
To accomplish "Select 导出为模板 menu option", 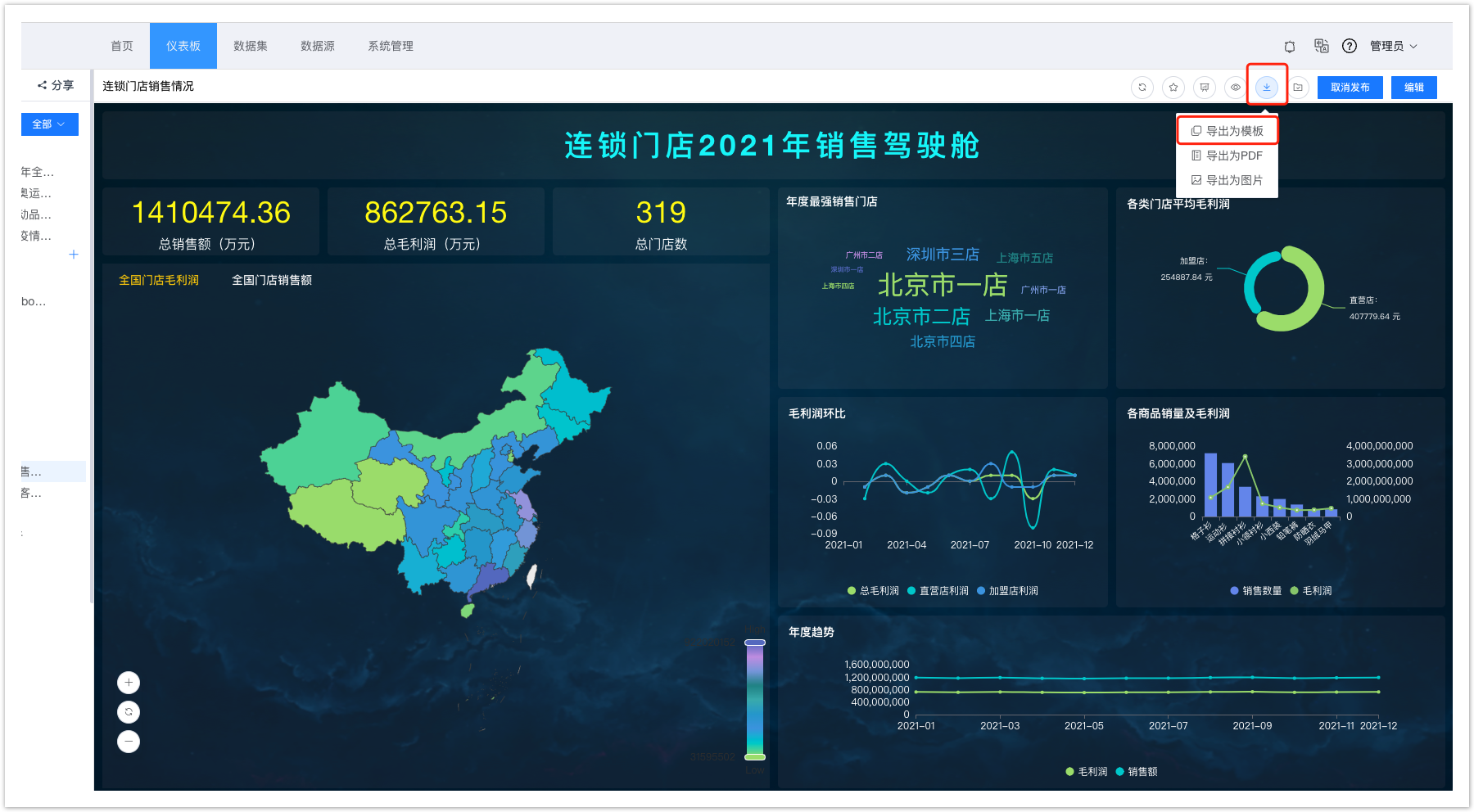I will 1227,131.
